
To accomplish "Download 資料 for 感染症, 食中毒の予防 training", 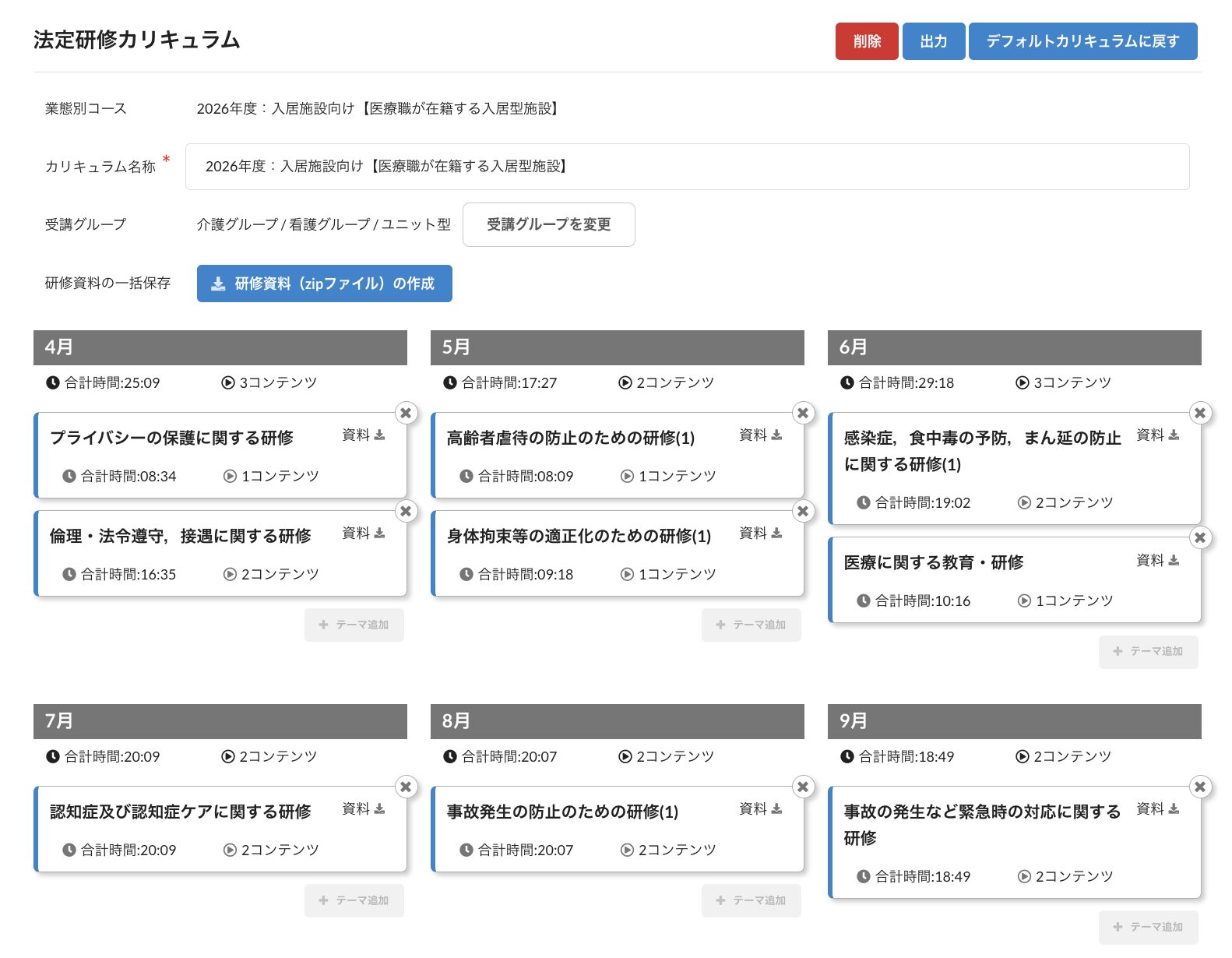I will click(1158, 435).
